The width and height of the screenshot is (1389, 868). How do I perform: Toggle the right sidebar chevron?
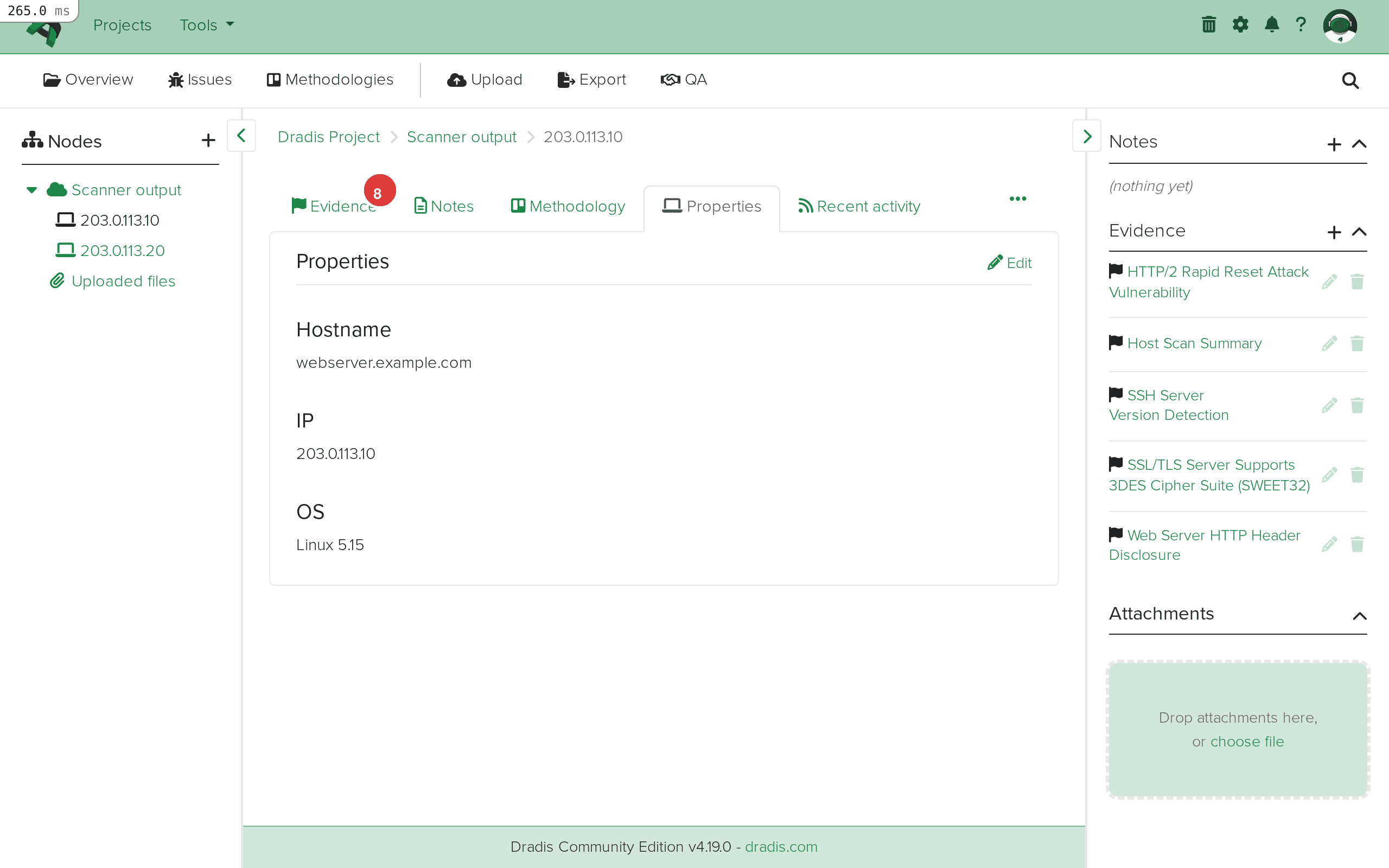tap(1087, 136)
